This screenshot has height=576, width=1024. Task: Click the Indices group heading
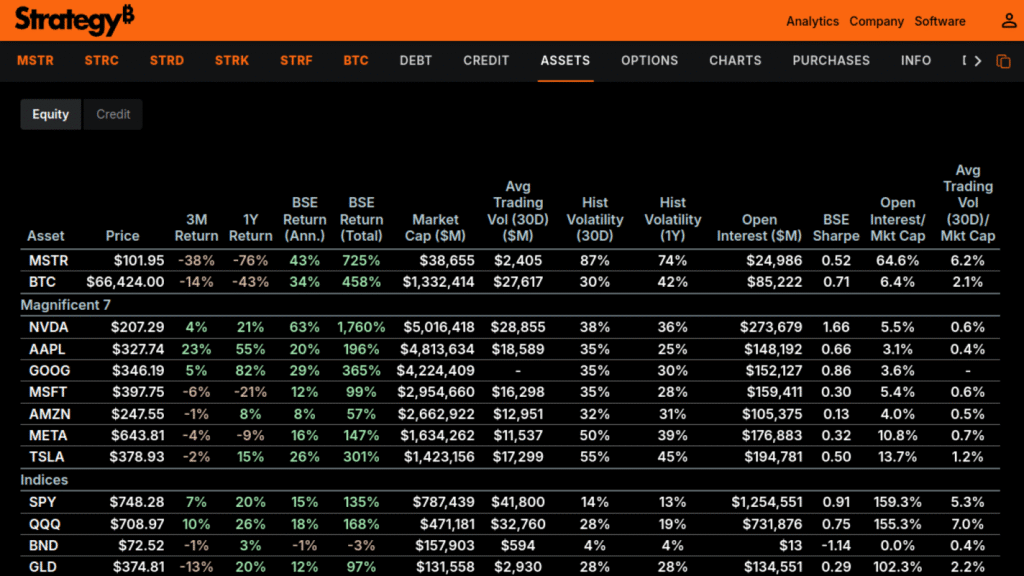tap(44, 480)
